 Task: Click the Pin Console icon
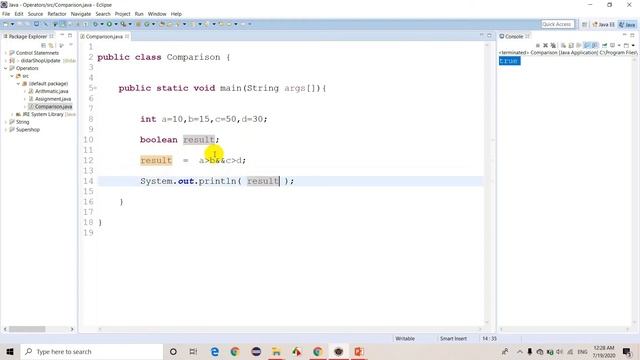(604, 45)
